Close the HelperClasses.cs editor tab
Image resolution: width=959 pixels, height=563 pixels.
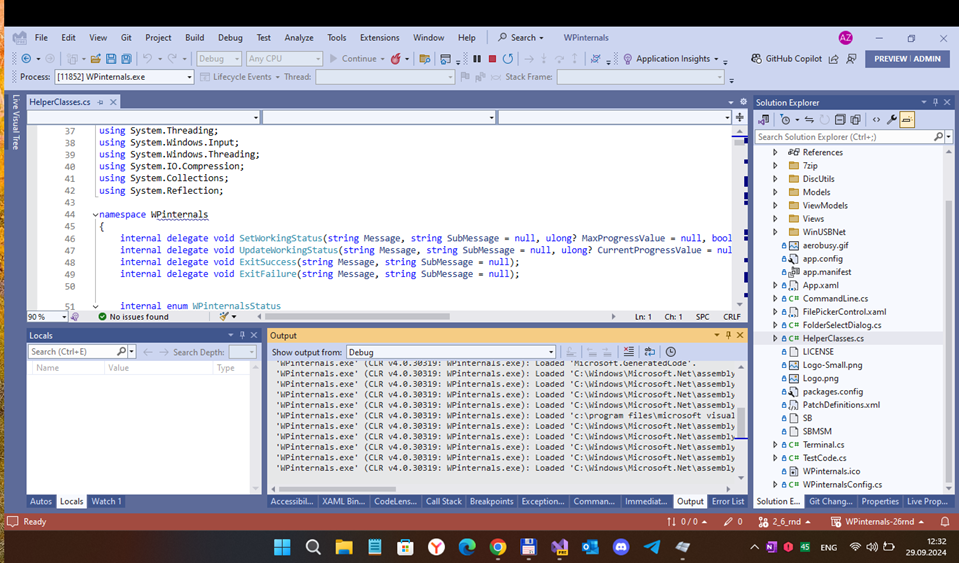tap(113, 102)
